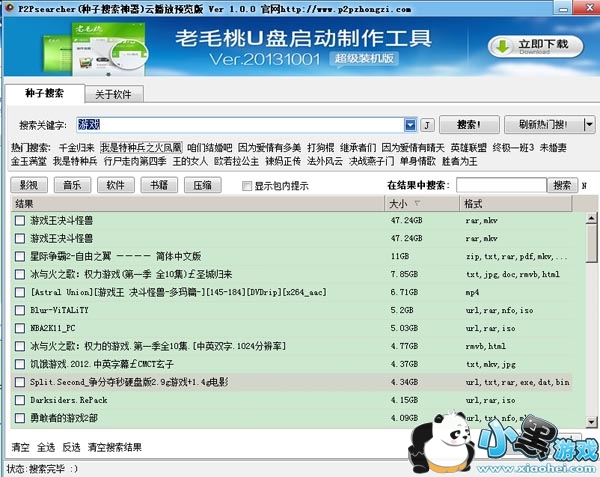The height and width of the screenshot is (477, 600).
Task: Click hot search 终极一班3
Action: point(513,148)
